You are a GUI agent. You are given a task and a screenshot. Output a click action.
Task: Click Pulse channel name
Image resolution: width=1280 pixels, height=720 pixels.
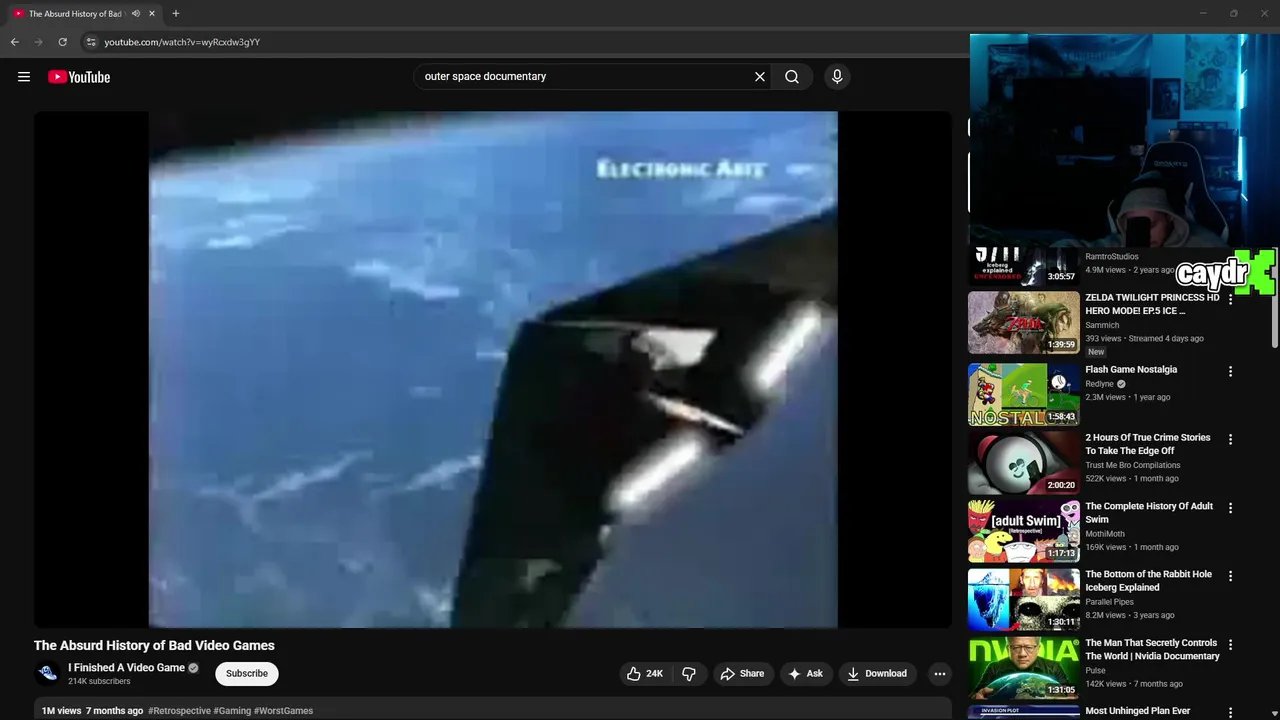1096,671
